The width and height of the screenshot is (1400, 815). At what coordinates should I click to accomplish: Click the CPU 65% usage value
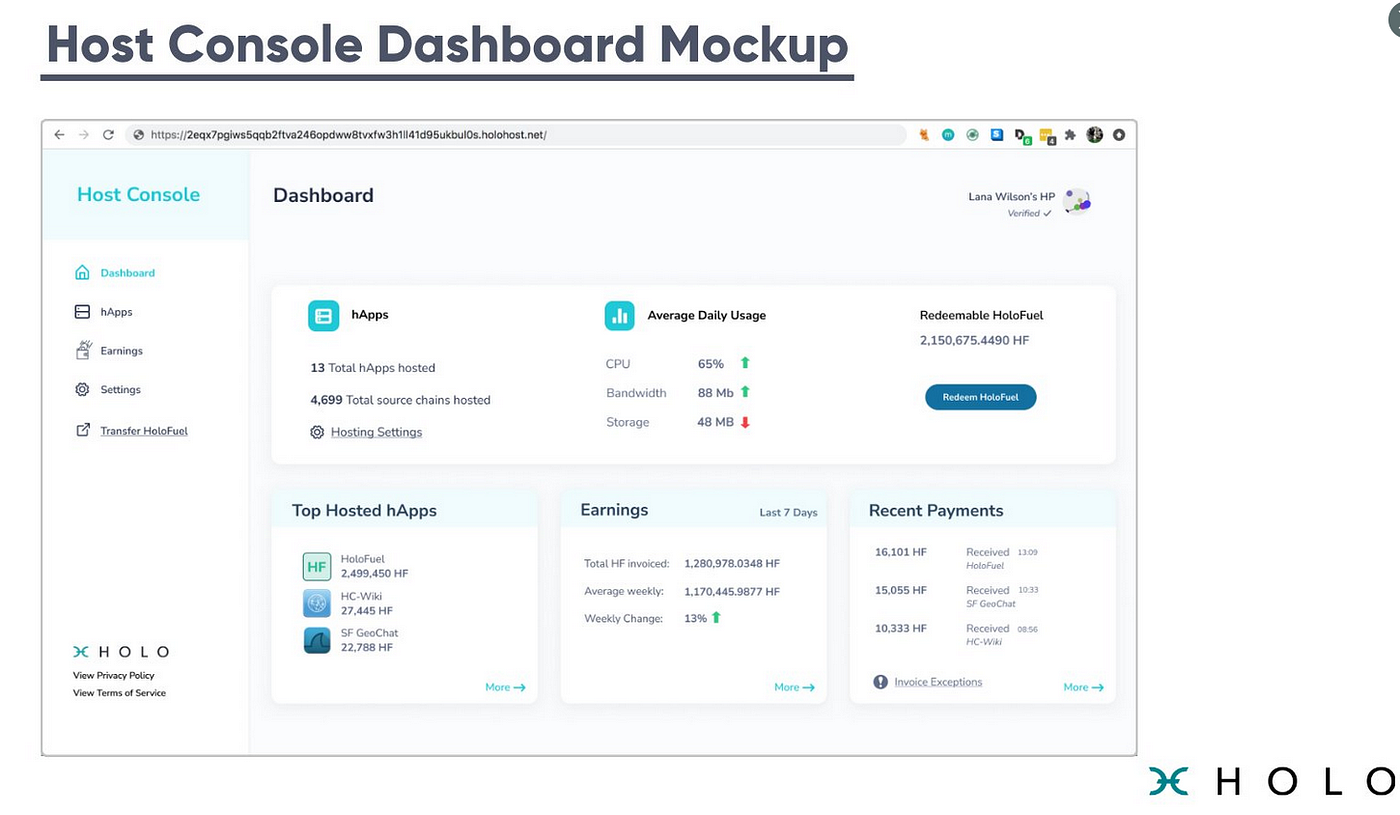coord(711,364)
